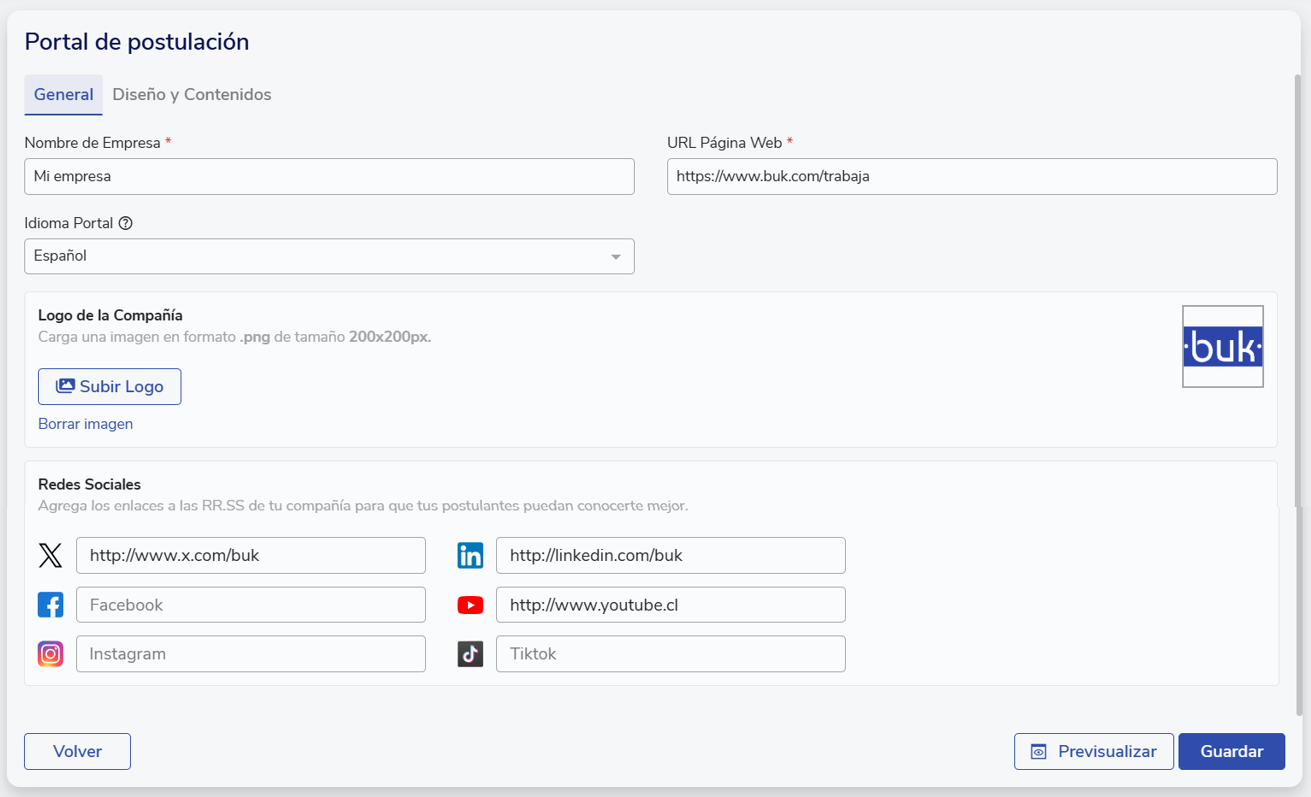Click the Idioma Portal help question icon
This screenshot has height=797, width=1311.
[x=125, y=224]
